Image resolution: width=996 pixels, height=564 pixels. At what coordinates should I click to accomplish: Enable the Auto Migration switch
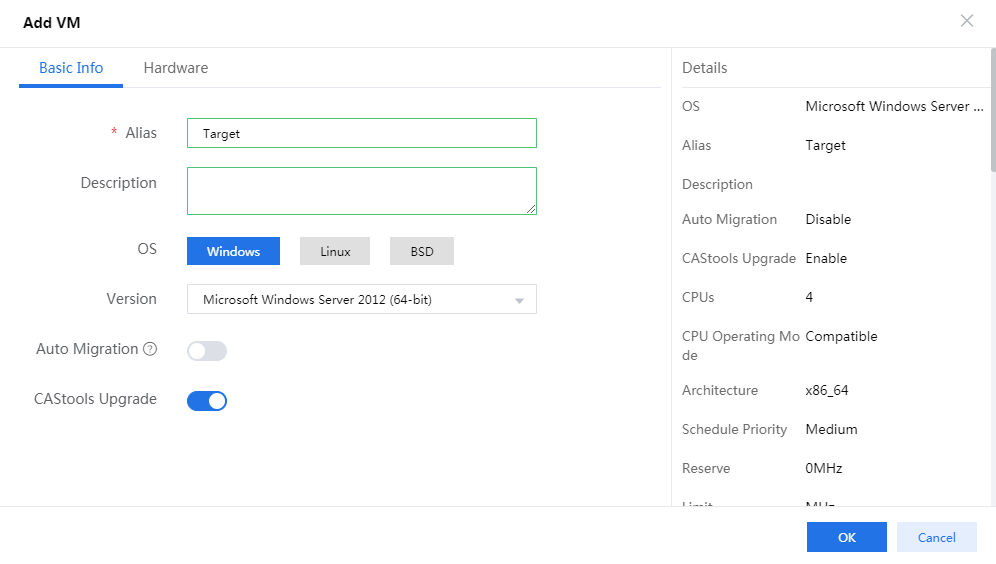coord(207,351)
